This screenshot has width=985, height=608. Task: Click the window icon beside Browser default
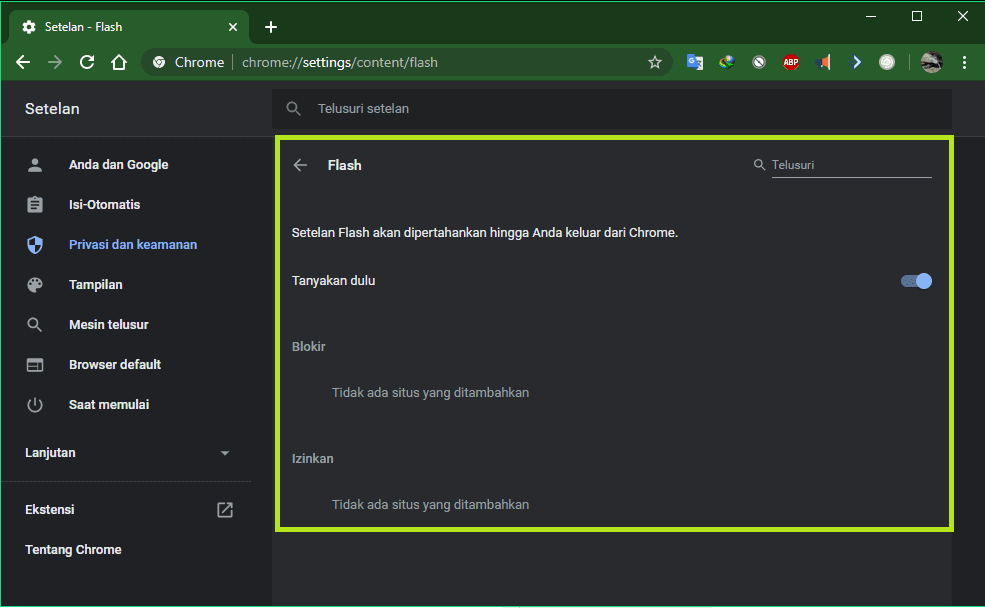coord(35,364)
